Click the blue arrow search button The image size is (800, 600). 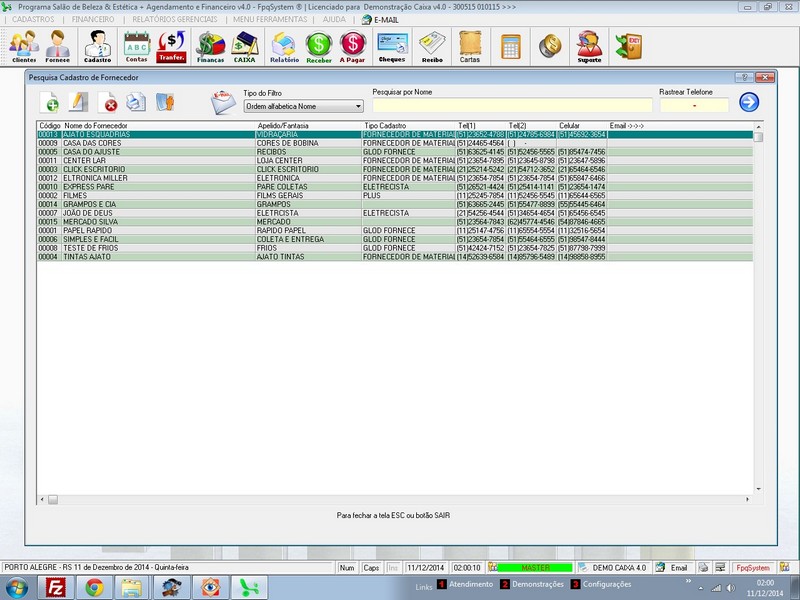749,102
